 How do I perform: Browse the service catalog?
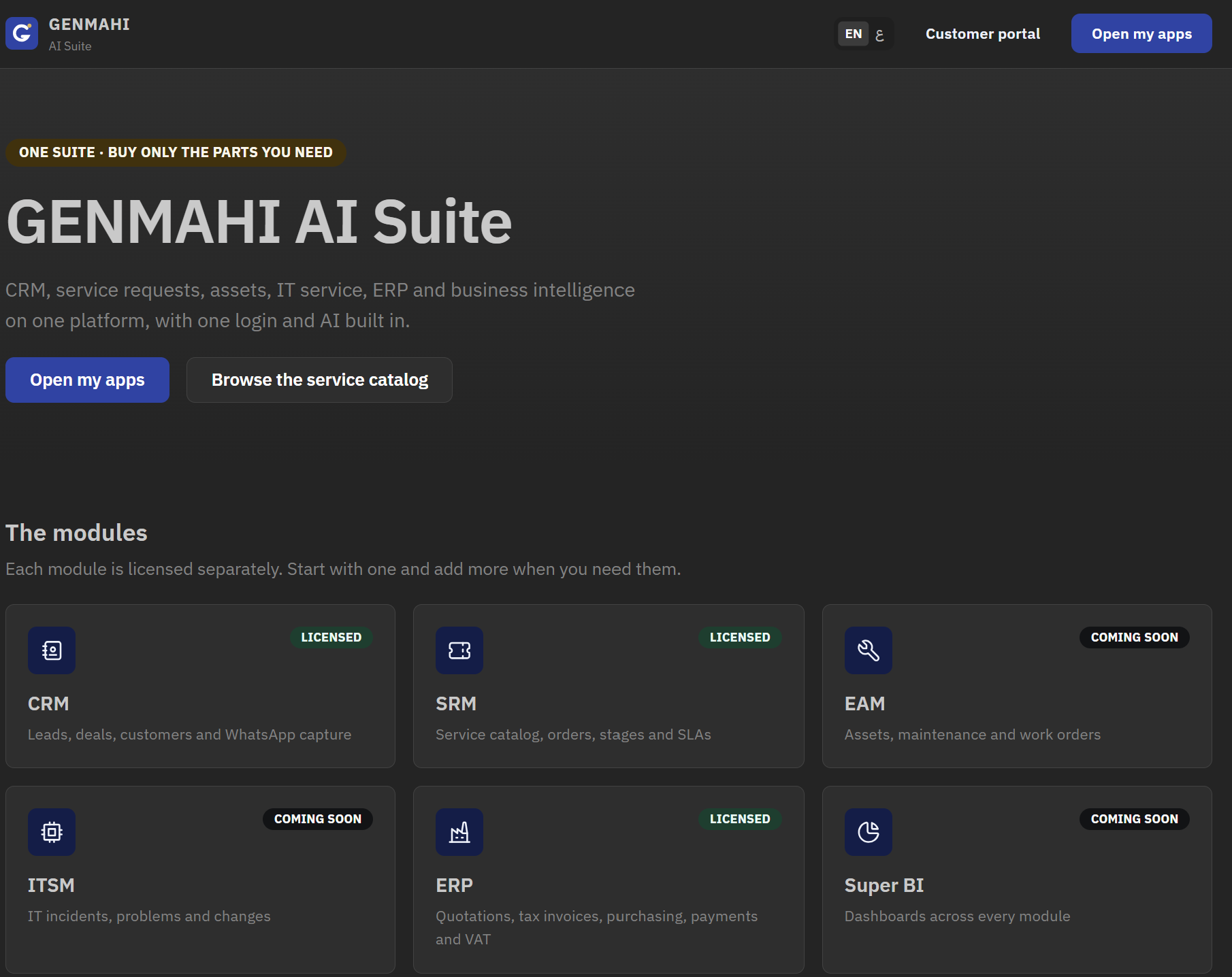320,380
